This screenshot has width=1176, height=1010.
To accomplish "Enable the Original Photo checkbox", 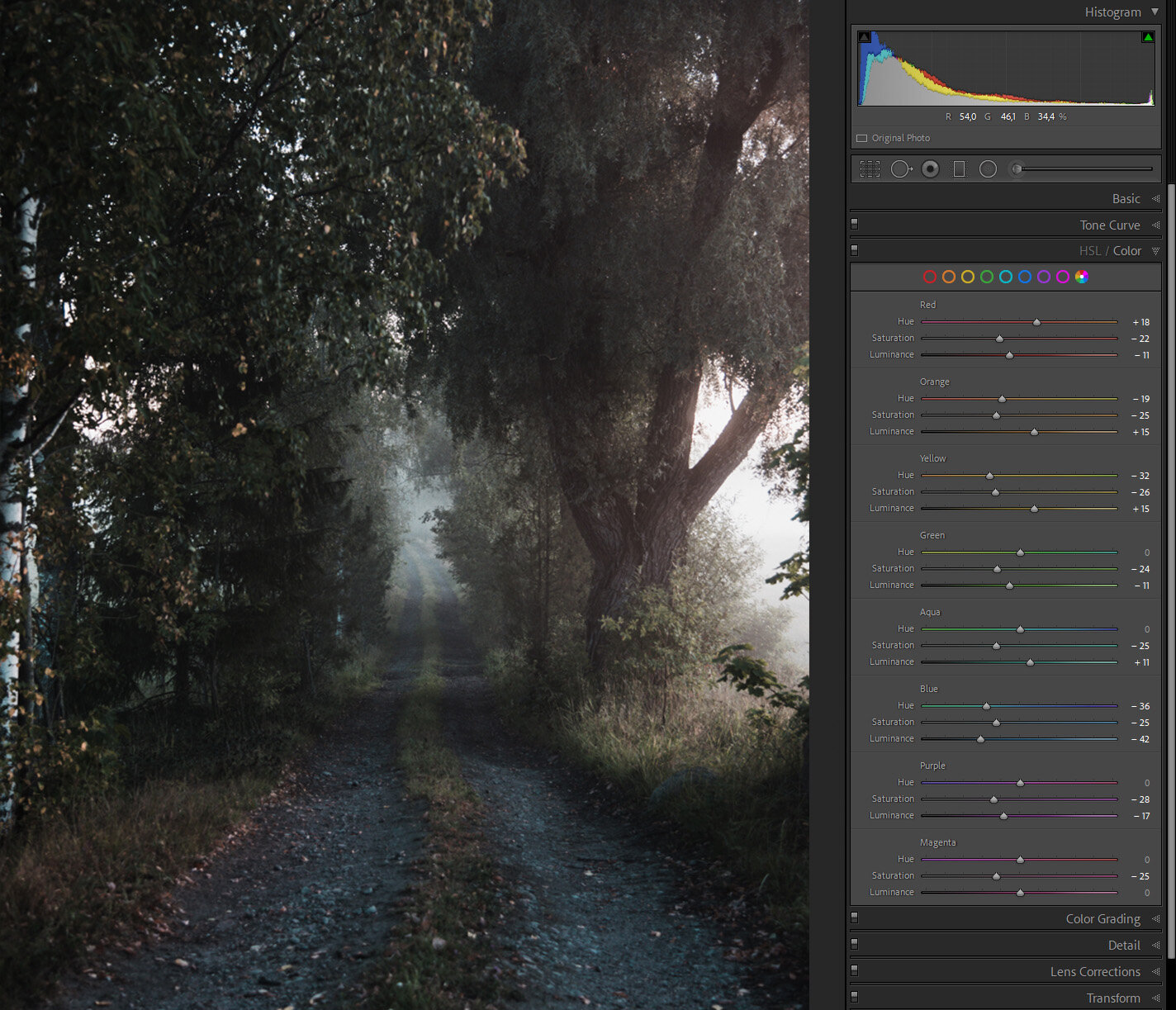I will pos(862,138).
